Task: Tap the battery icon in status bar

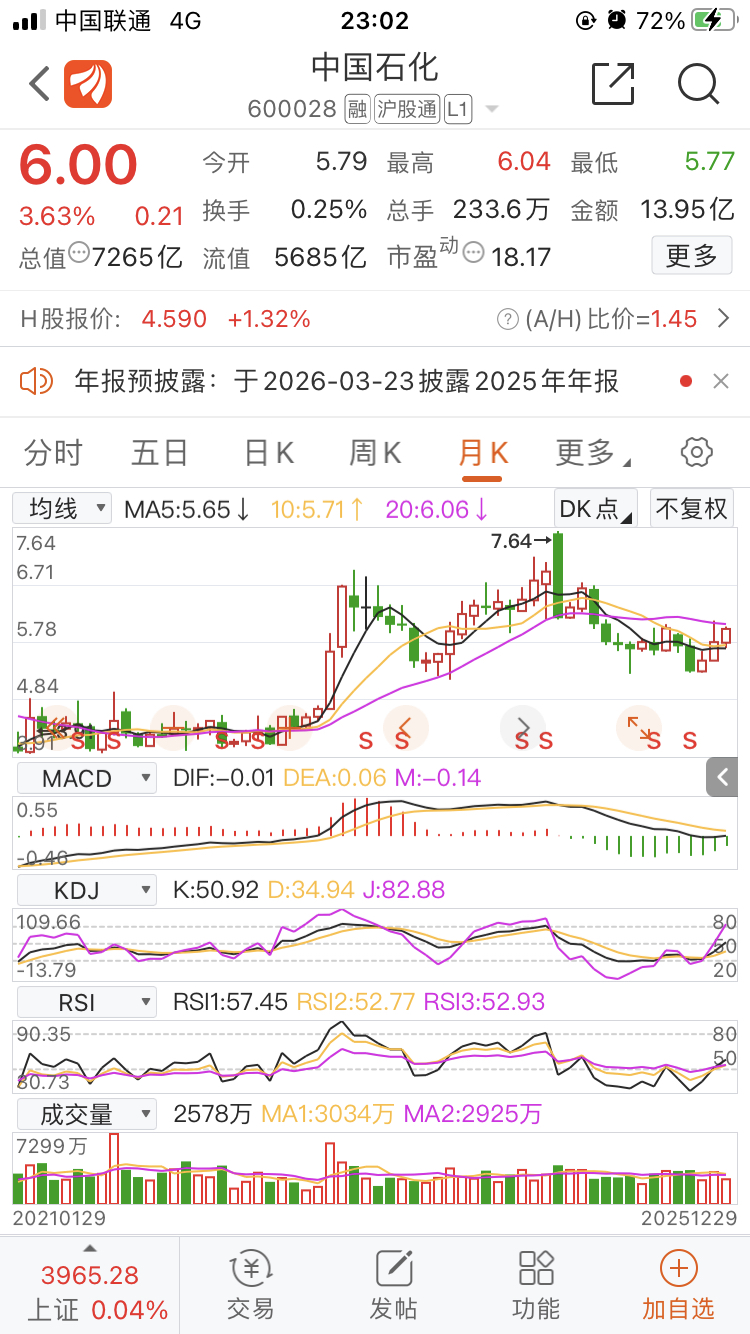Action: 712,20
